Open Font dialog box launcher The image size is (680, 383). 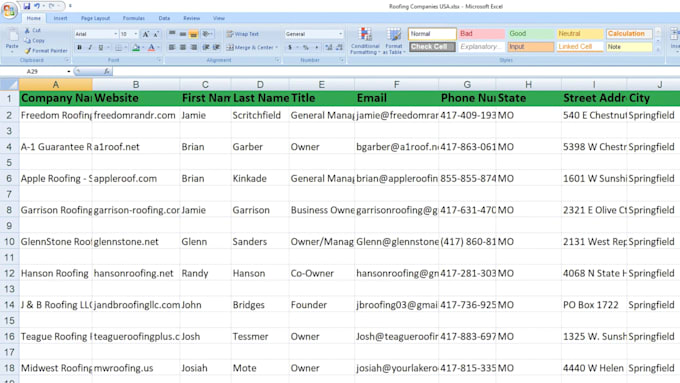(x=159, y=60)
